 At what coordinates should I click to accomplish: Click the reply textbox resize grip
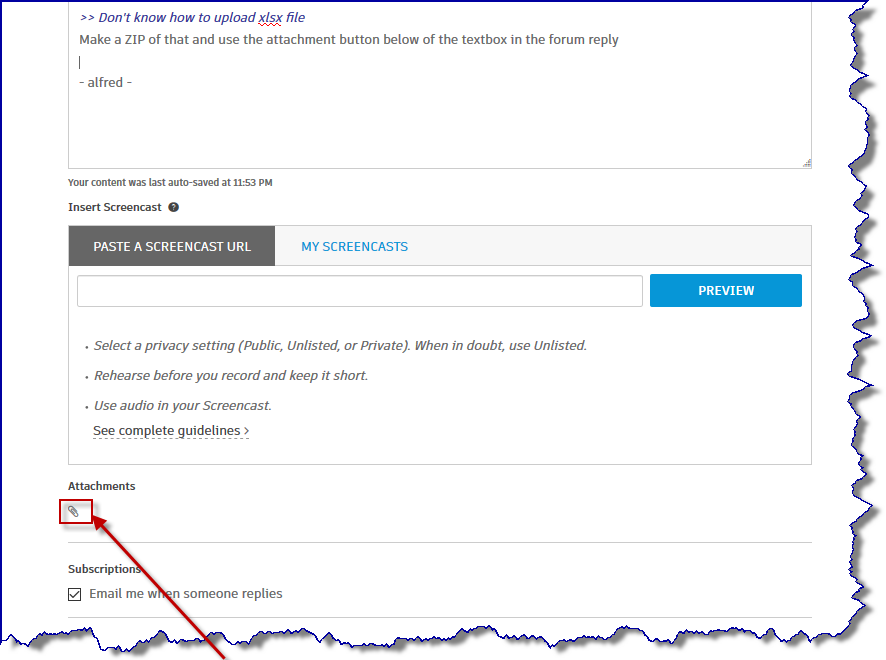[806, 162]
